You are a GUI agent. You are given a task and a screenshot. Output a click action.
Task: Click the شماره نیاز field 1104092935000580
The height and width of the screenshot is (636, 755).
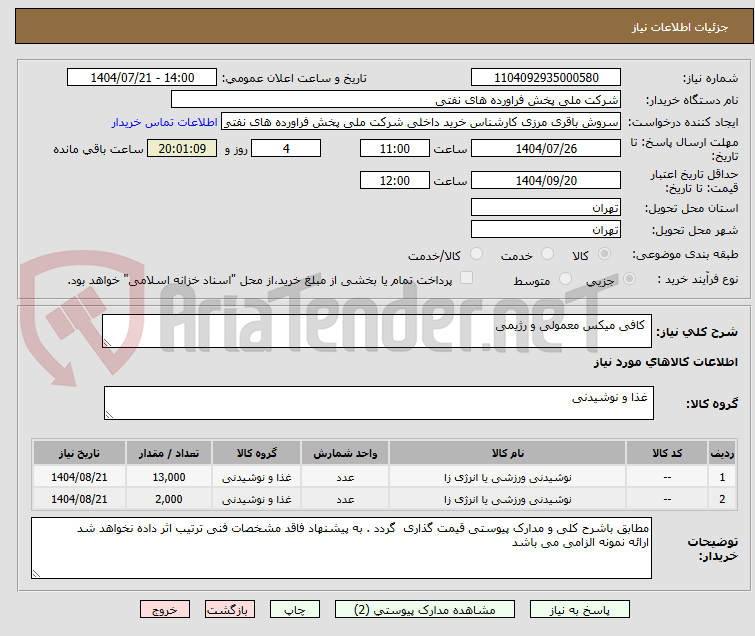pos(546,78)
